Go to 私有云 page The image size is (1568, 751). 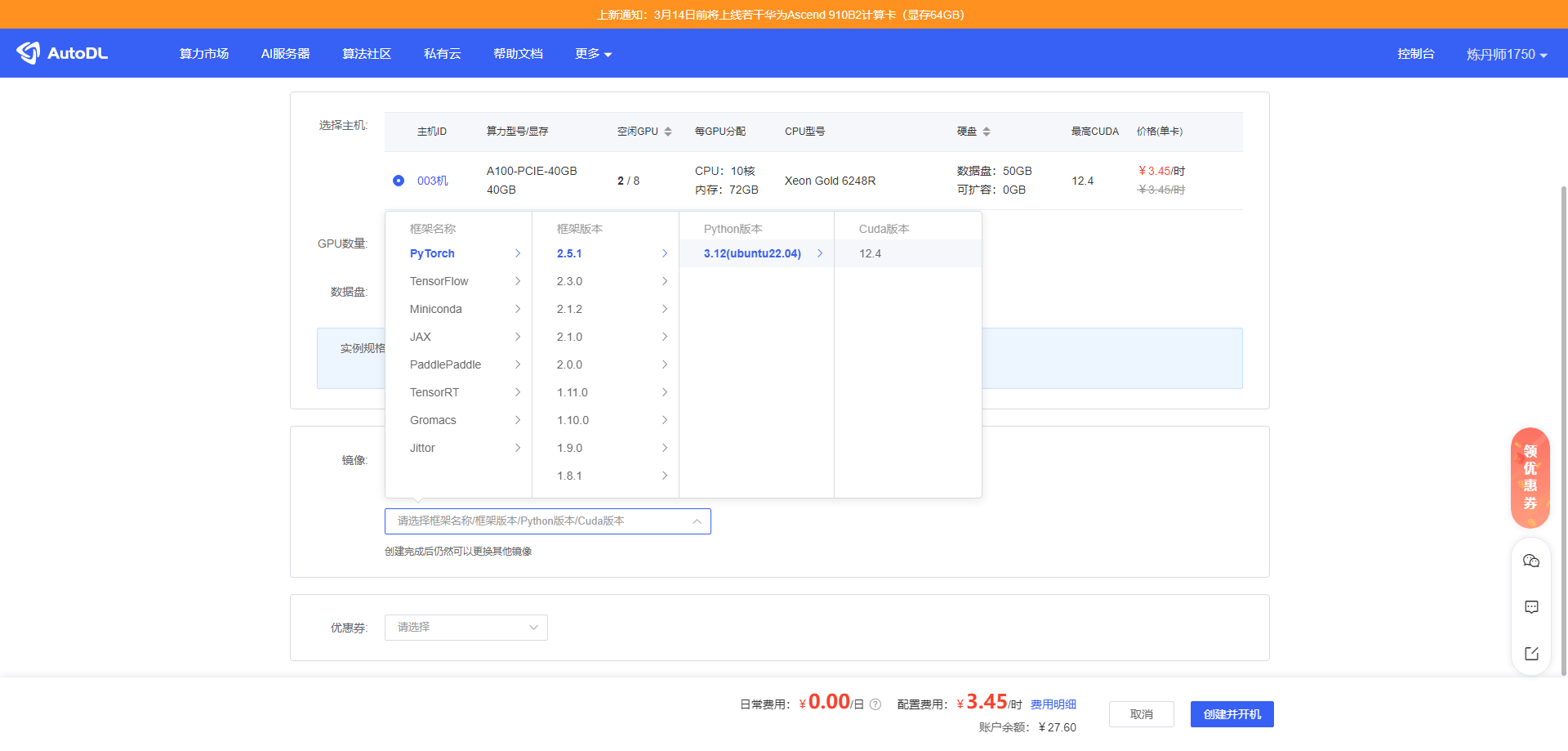(443, 54)
